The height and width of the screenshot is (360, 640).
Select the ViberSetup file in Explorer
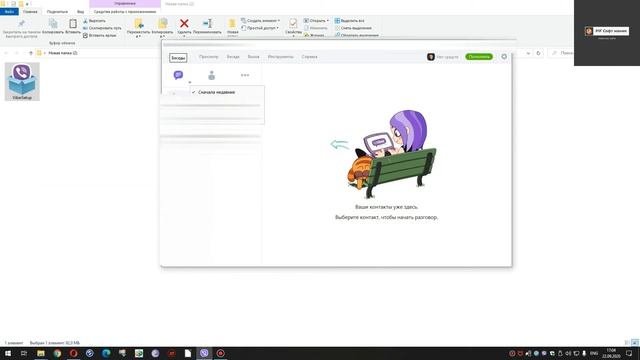[22, 81]
